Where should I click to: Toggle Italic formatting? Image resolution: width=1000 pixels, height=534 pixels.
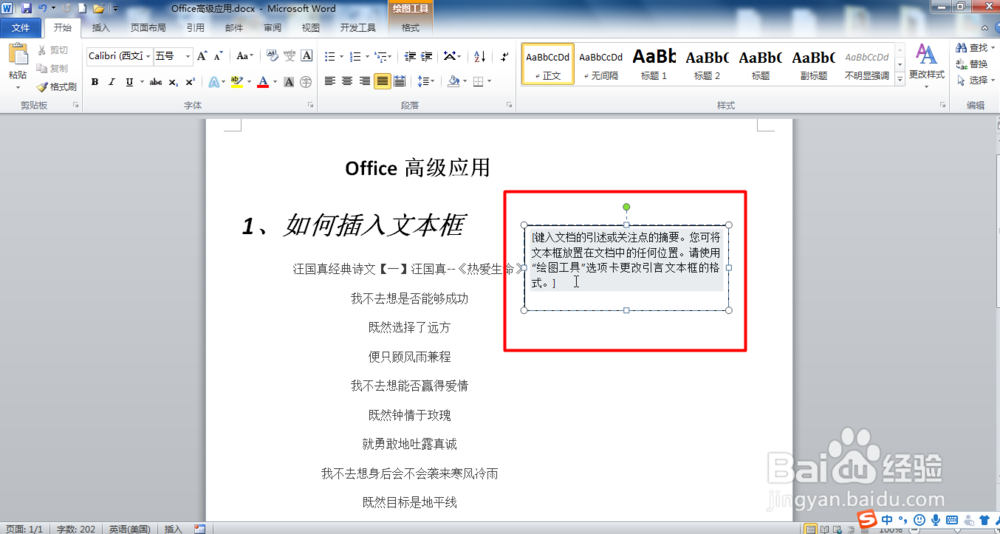pyautogui.click(x=112, y=82)
